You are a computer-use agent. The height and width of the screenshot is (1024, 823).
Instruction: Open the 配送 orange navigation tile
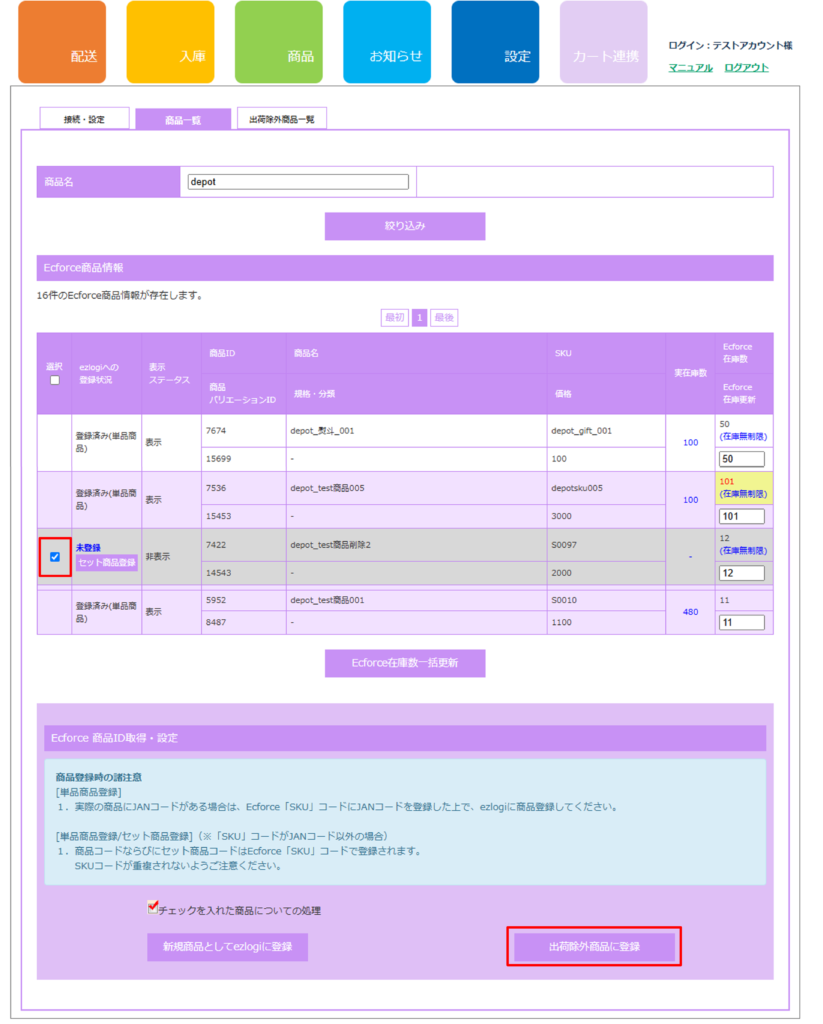pyautogui.click(x=62, y=43)
